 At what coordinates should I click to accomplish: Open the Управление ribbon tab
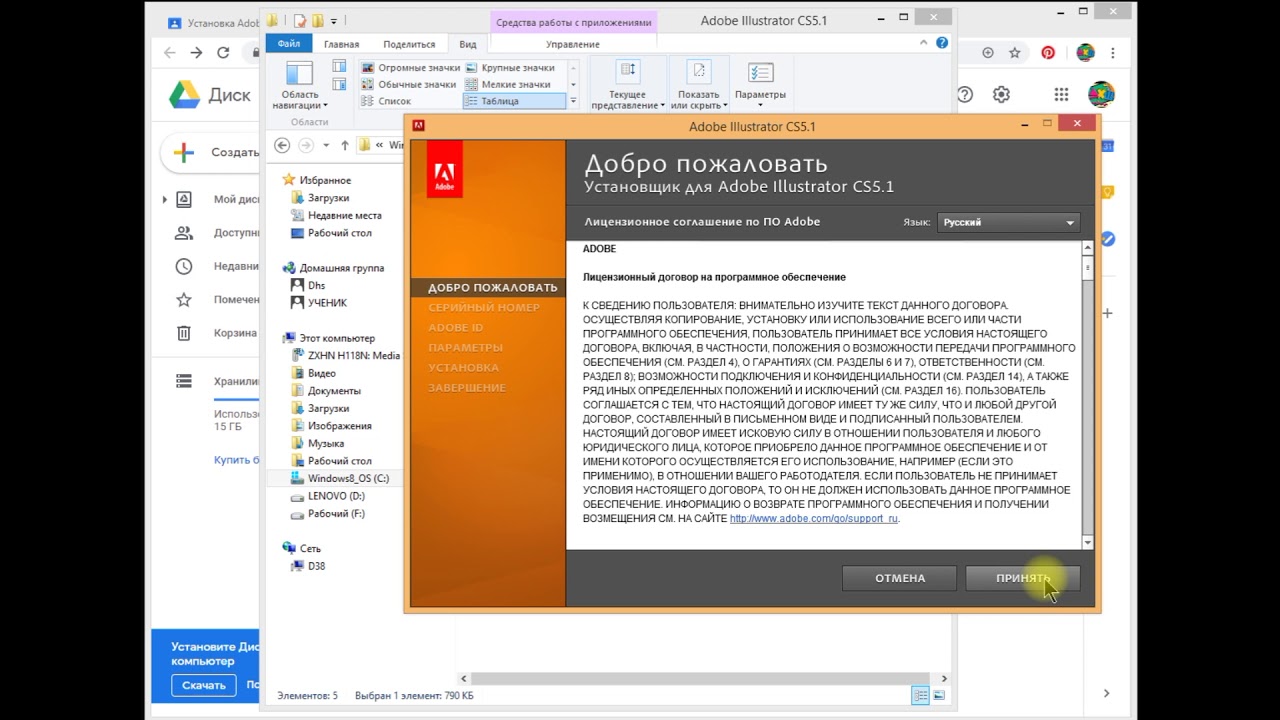coord(573,44)
